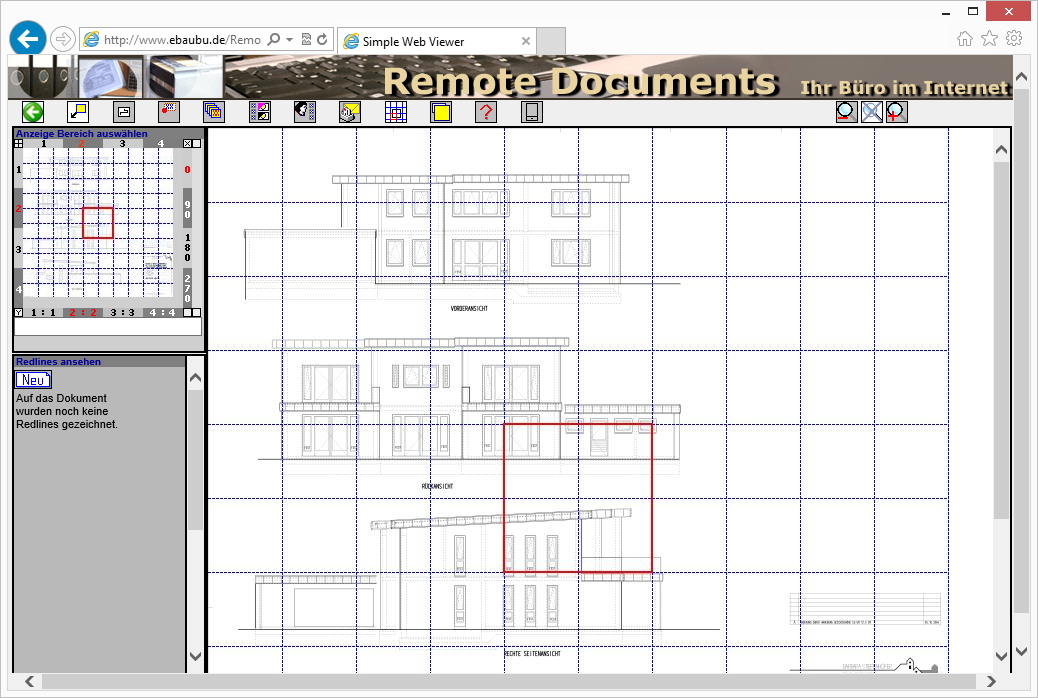Viewport: 1038px width, 698px height.
Task: Refresh the page with reload icon
Action: [322, 39]
